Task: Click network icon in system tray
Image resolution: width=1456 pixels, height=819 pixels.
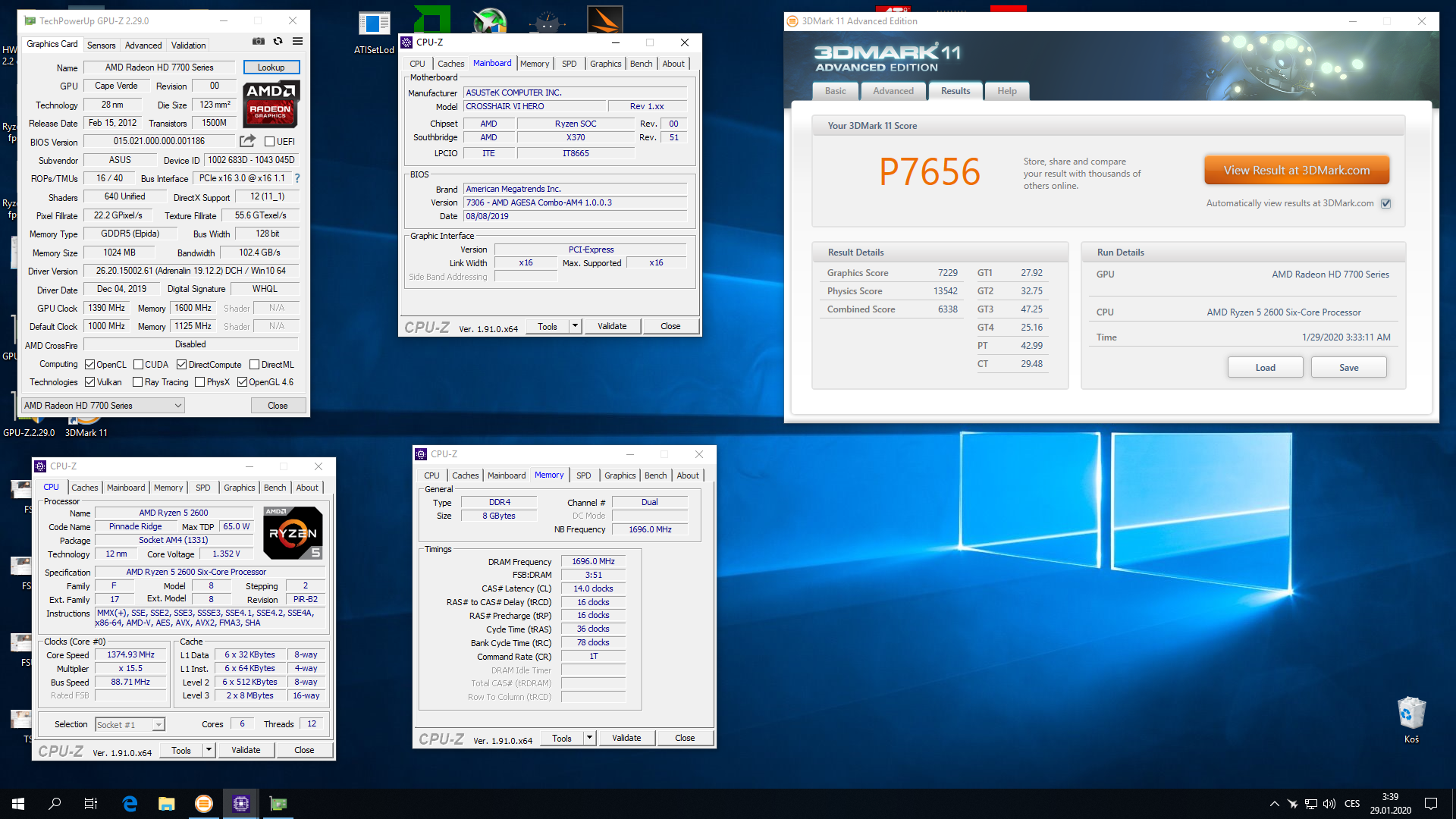Action: point(1310,804)
